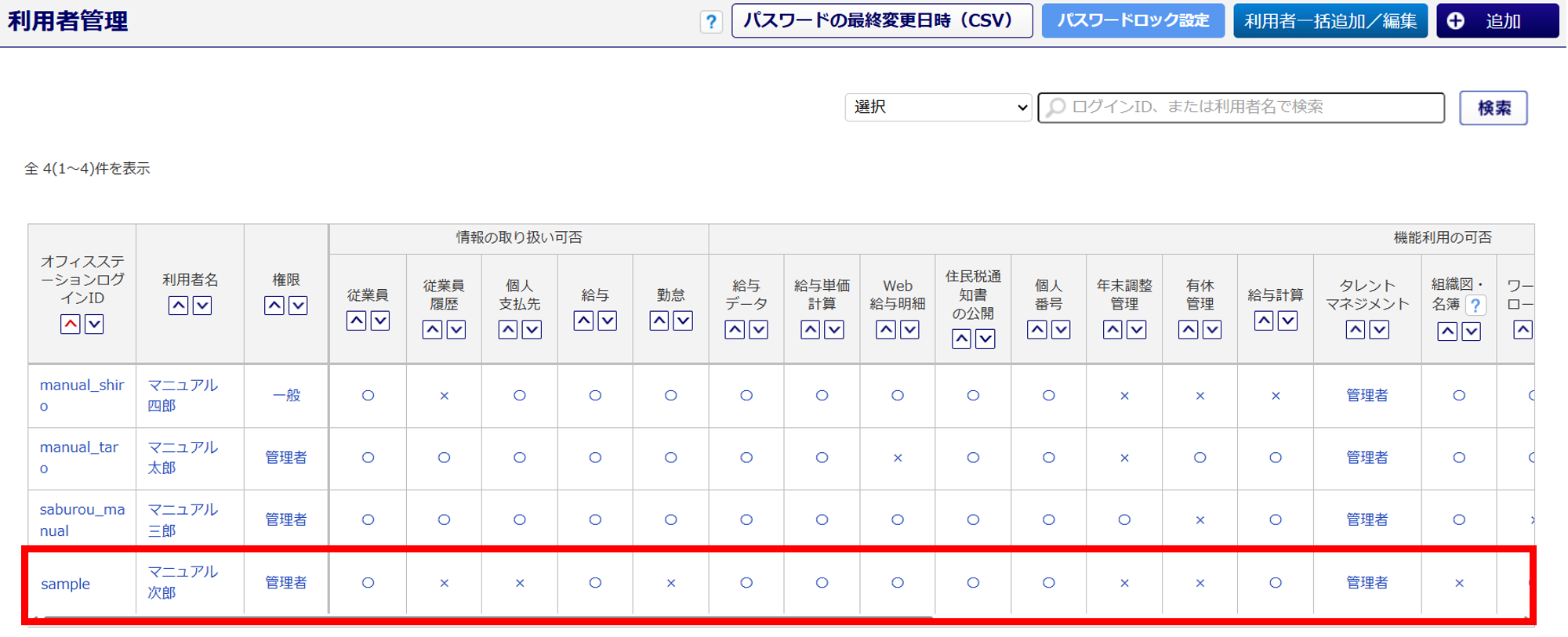Click 利用者一括追加／編集 button

click(1330, 21)
